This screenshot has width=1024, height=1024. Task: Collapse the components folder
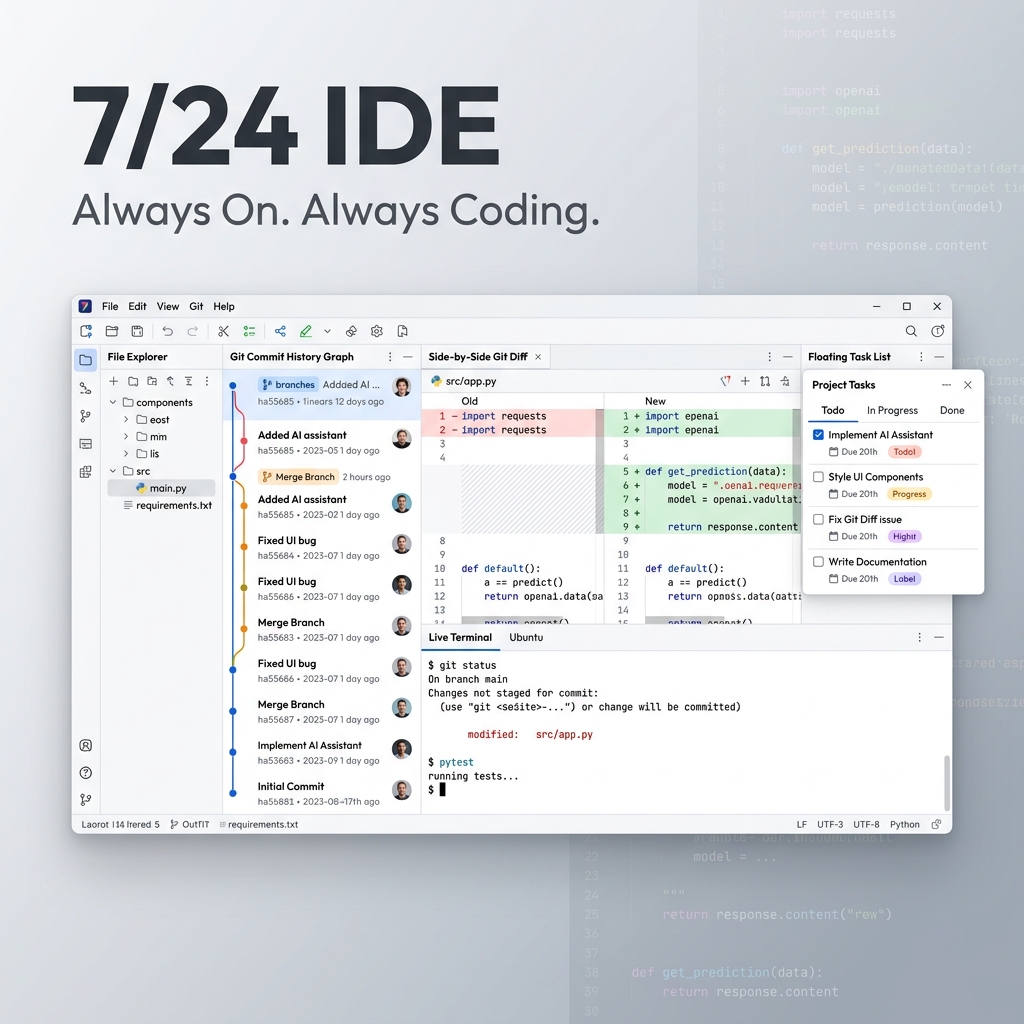tap(113, 402)
